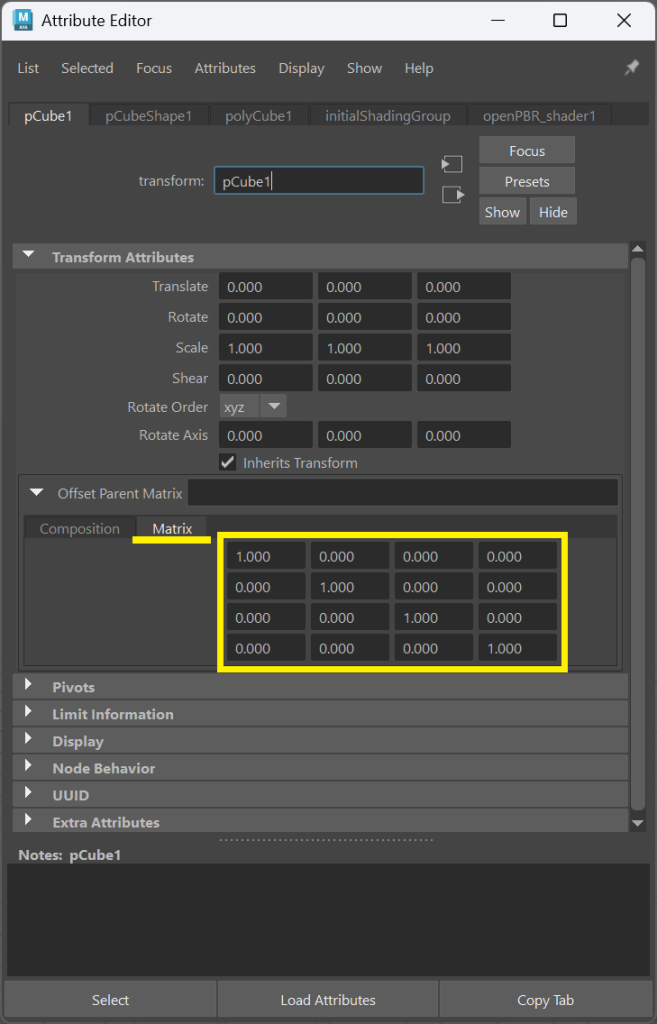Click the transform name input field

pyautogui.click(x=318, y=181)
